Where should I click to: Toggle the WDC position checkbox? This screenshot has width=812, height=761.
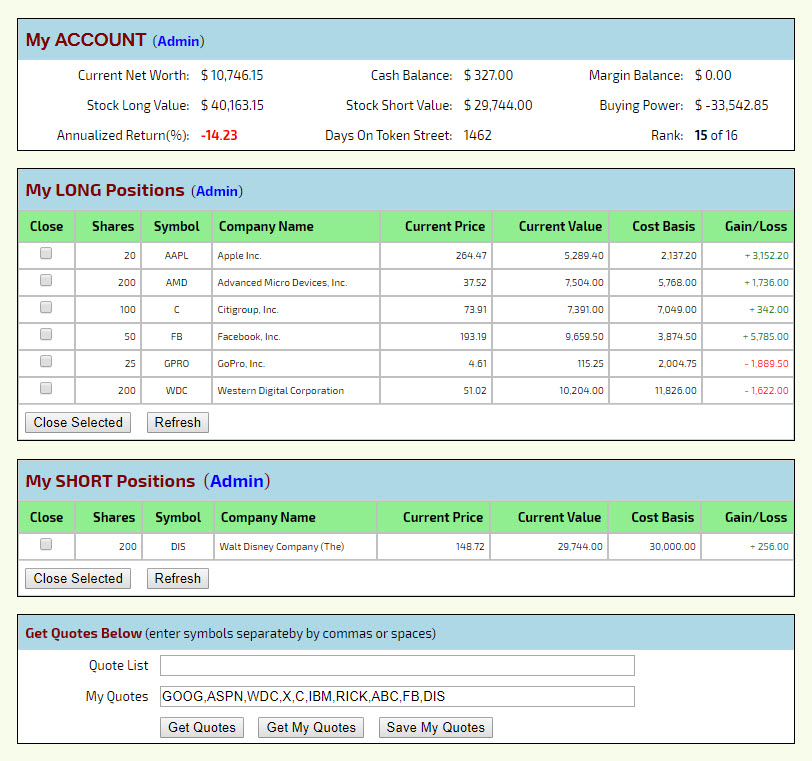46,388
